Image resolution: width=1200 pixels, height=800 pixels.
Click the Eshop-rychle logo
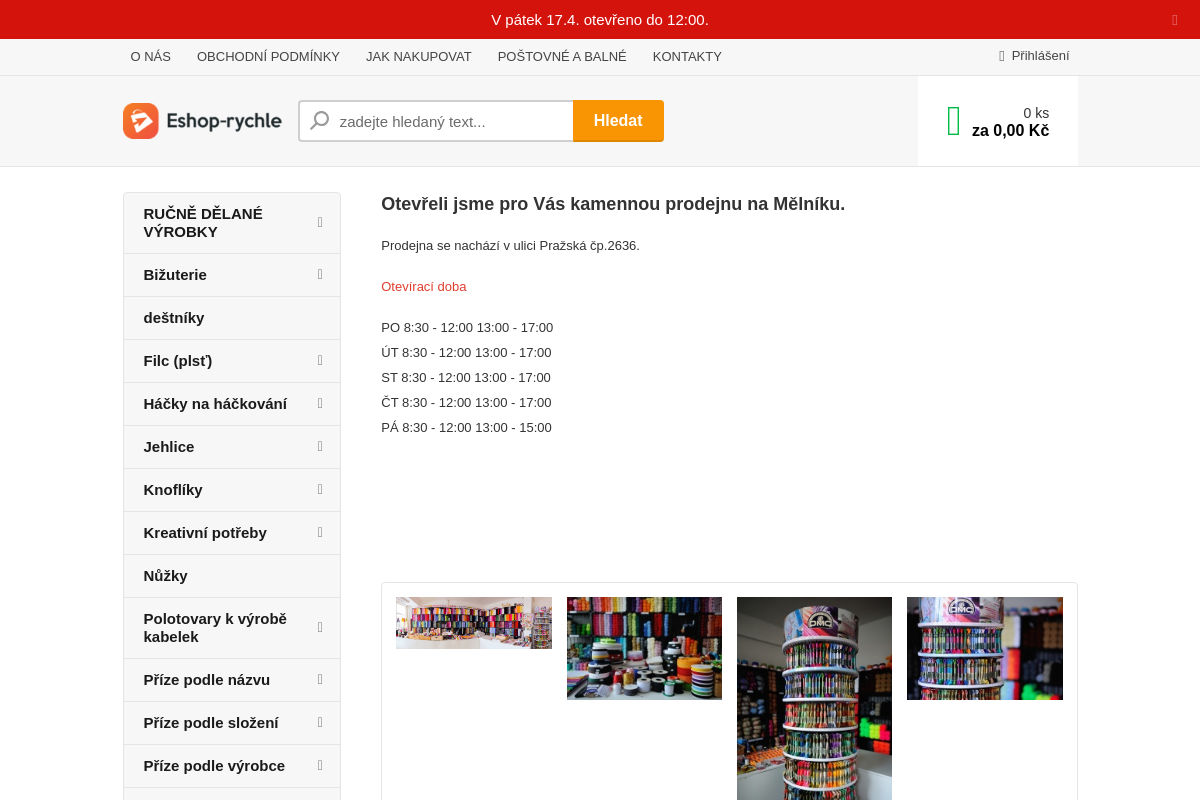click(202, 121)
